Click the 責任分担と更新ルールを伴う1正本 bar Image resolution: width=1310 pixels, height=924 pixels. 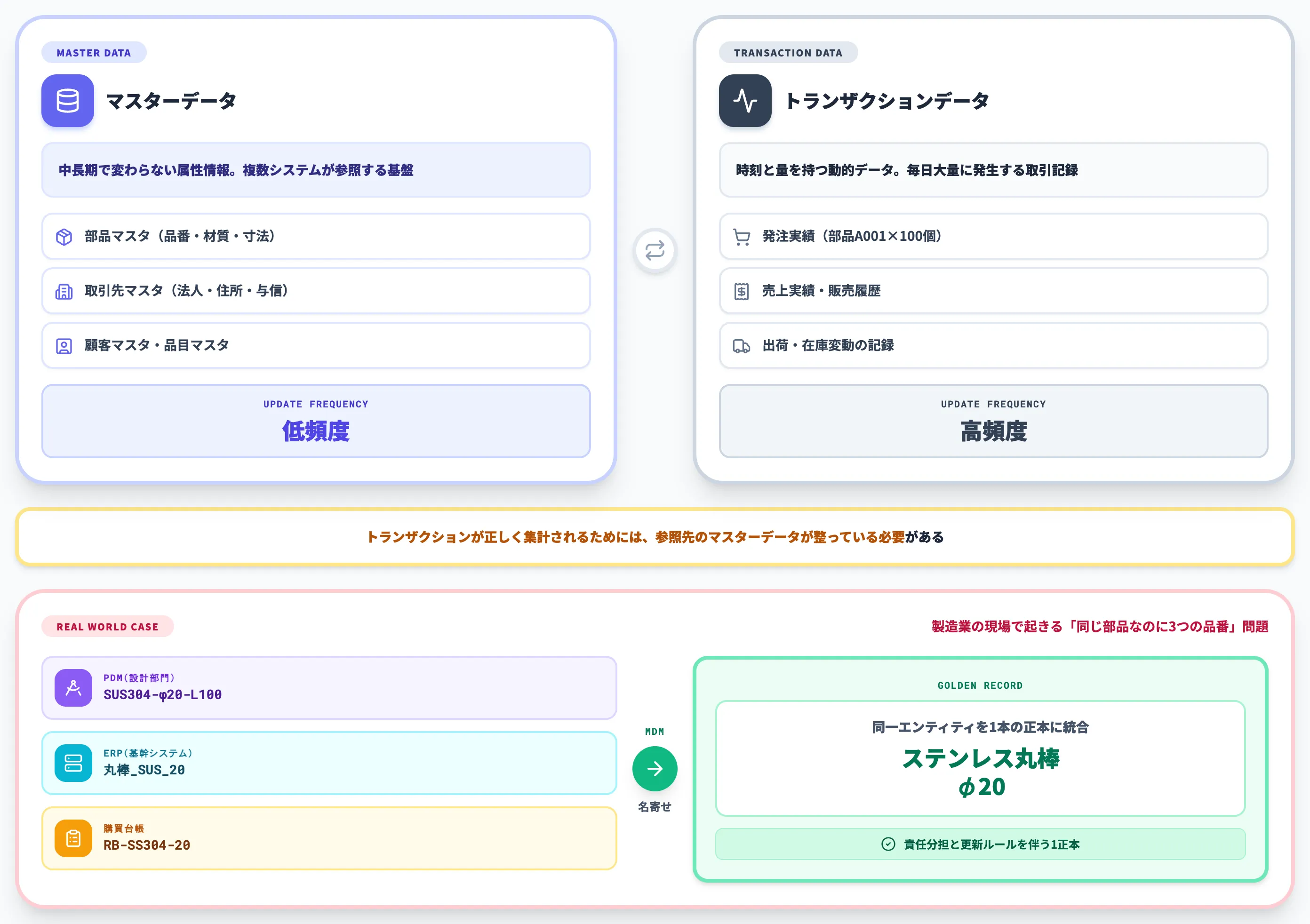(980, 844)
